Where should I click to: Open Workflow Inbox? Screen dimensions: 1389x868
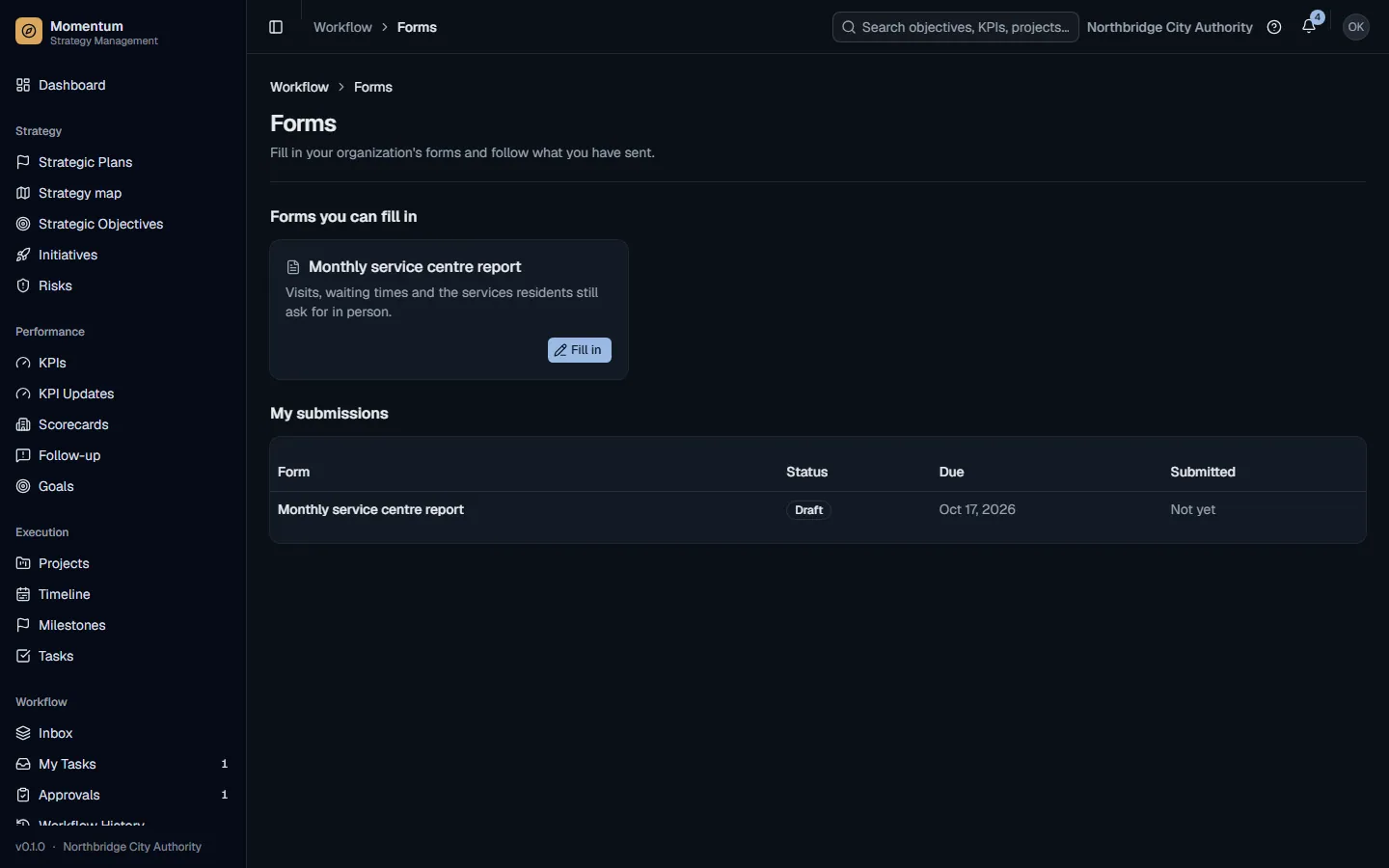[x=123, y=733]
